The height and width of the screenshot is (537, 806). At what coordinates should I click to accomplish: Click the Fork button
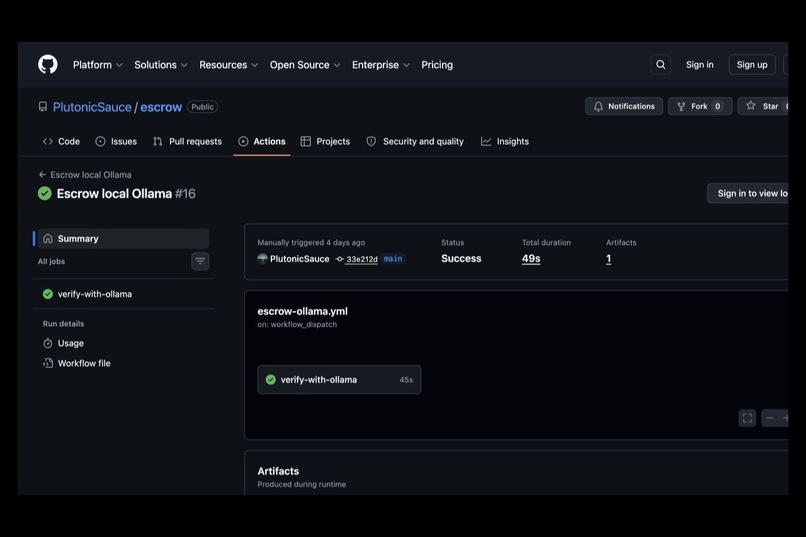pos(700,106)
